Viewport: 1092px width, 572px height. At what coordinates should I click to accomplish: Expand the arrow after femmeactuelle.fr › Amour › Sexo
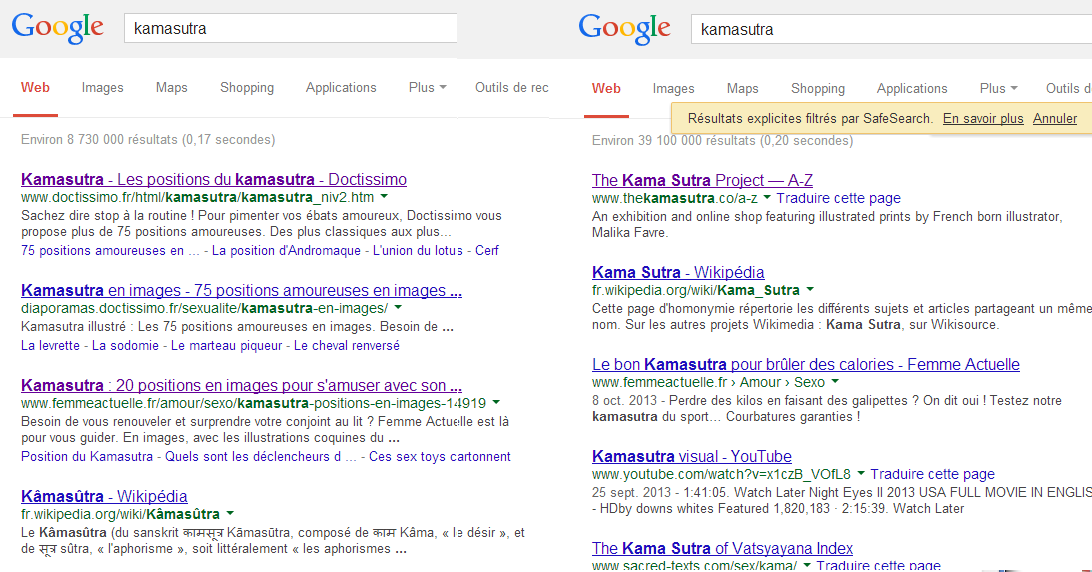835,382
